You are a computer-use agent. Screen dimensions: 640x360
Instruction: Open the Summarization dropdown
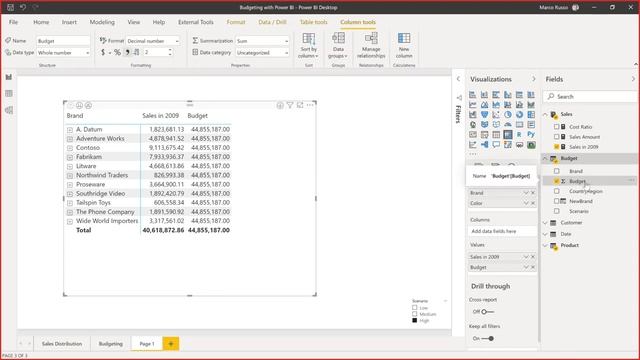point(262,41)
